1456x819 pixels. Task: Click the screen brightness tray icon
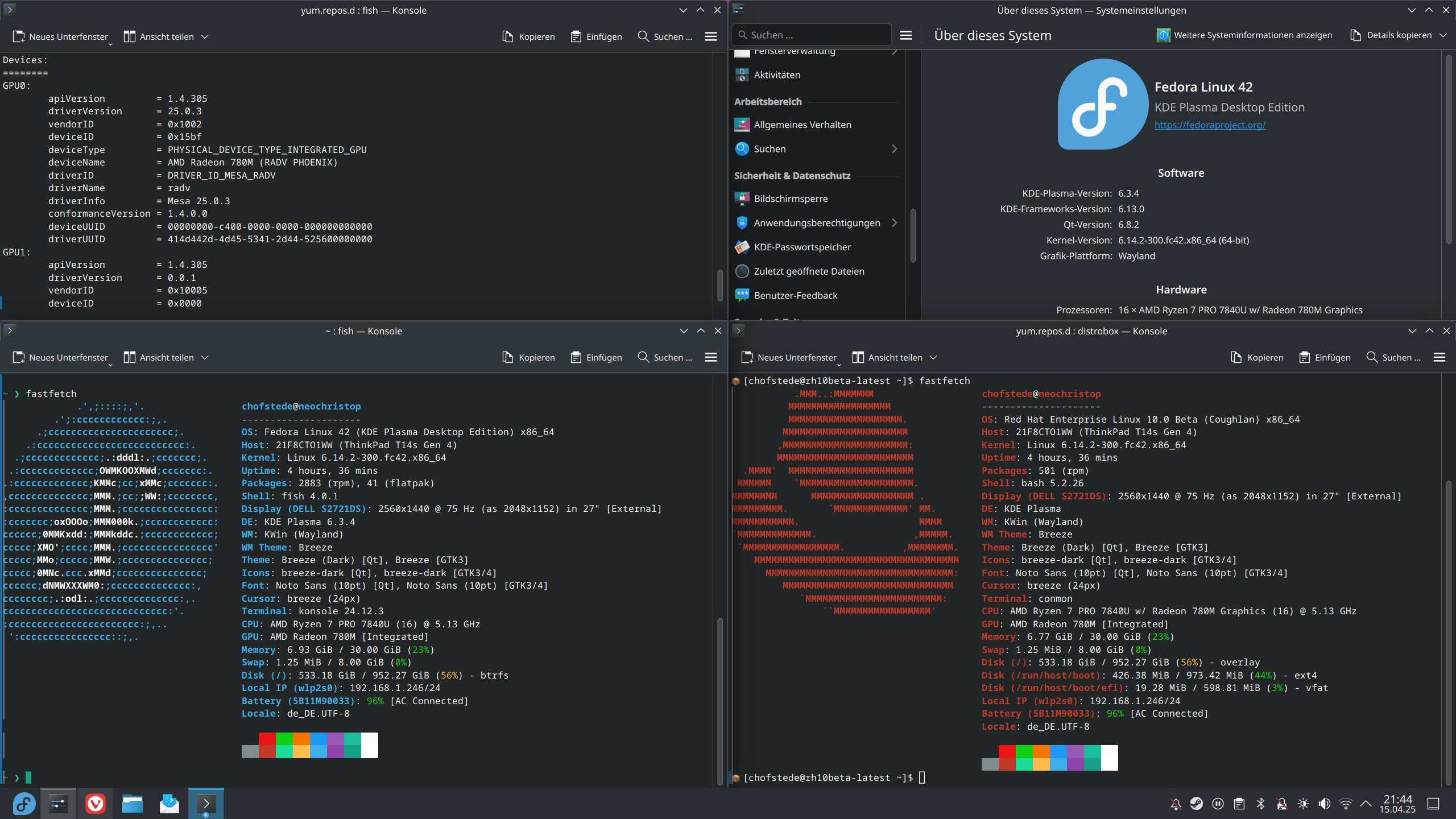[x=1303, y=804]
